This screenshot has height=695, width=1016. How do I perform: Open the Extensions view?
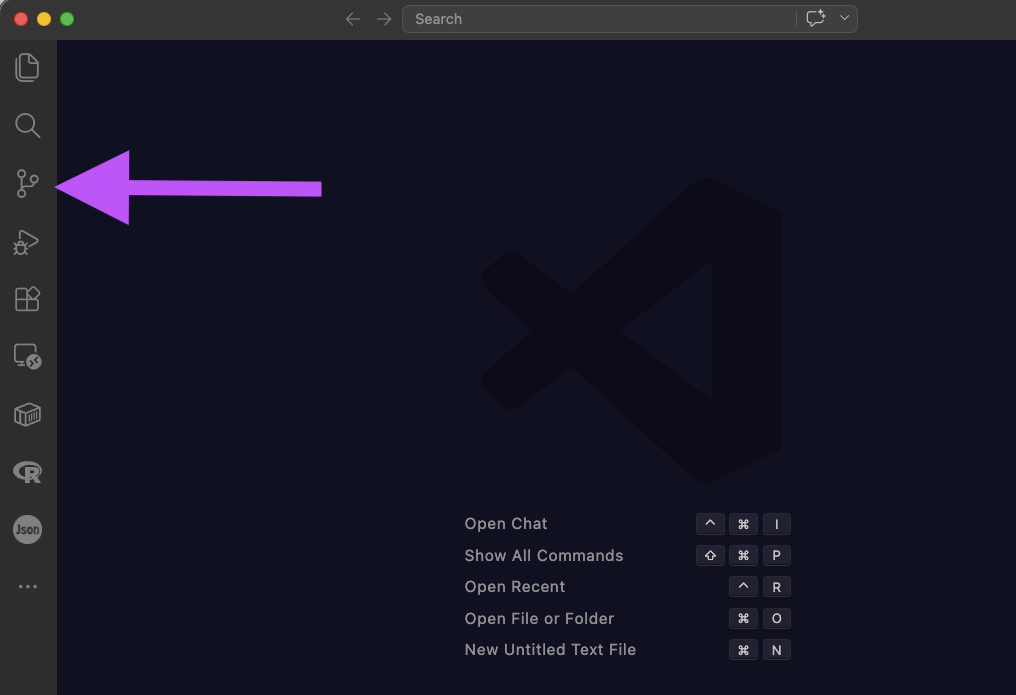[27, 299]
